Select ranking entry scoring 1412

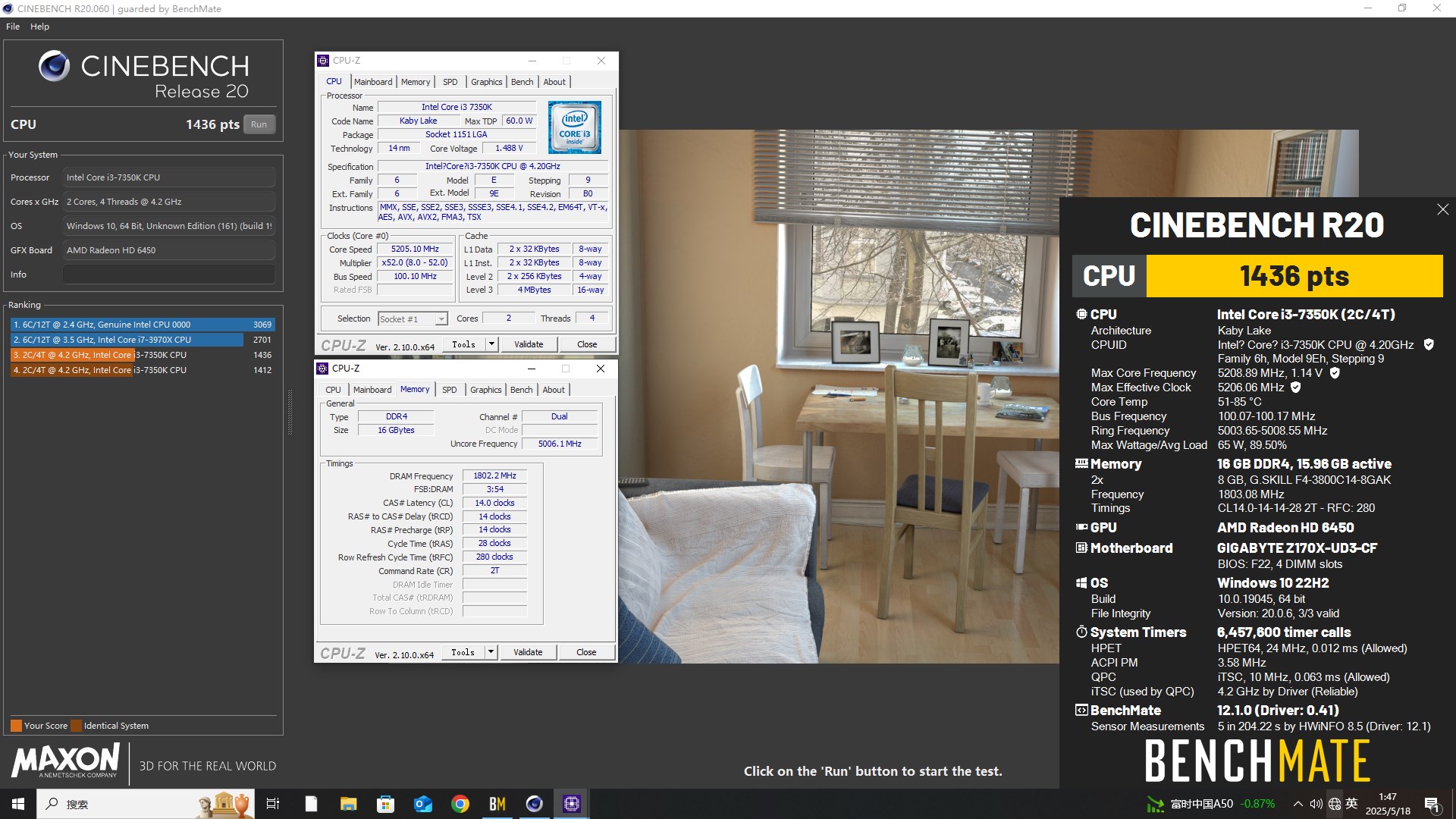point(142,370)
